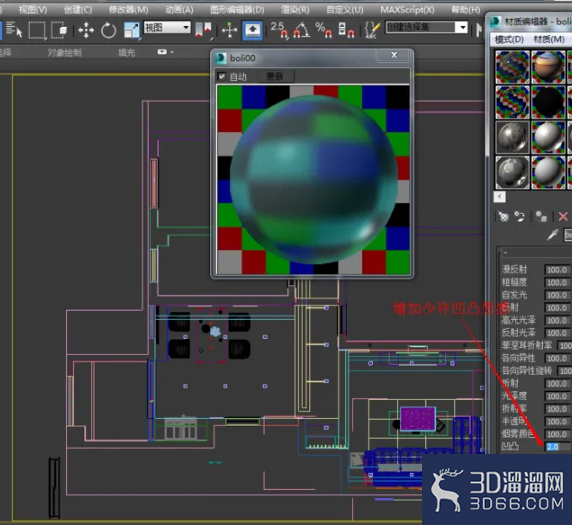
Task: Click Get Material icon in Material Editor
Action: 503,217
